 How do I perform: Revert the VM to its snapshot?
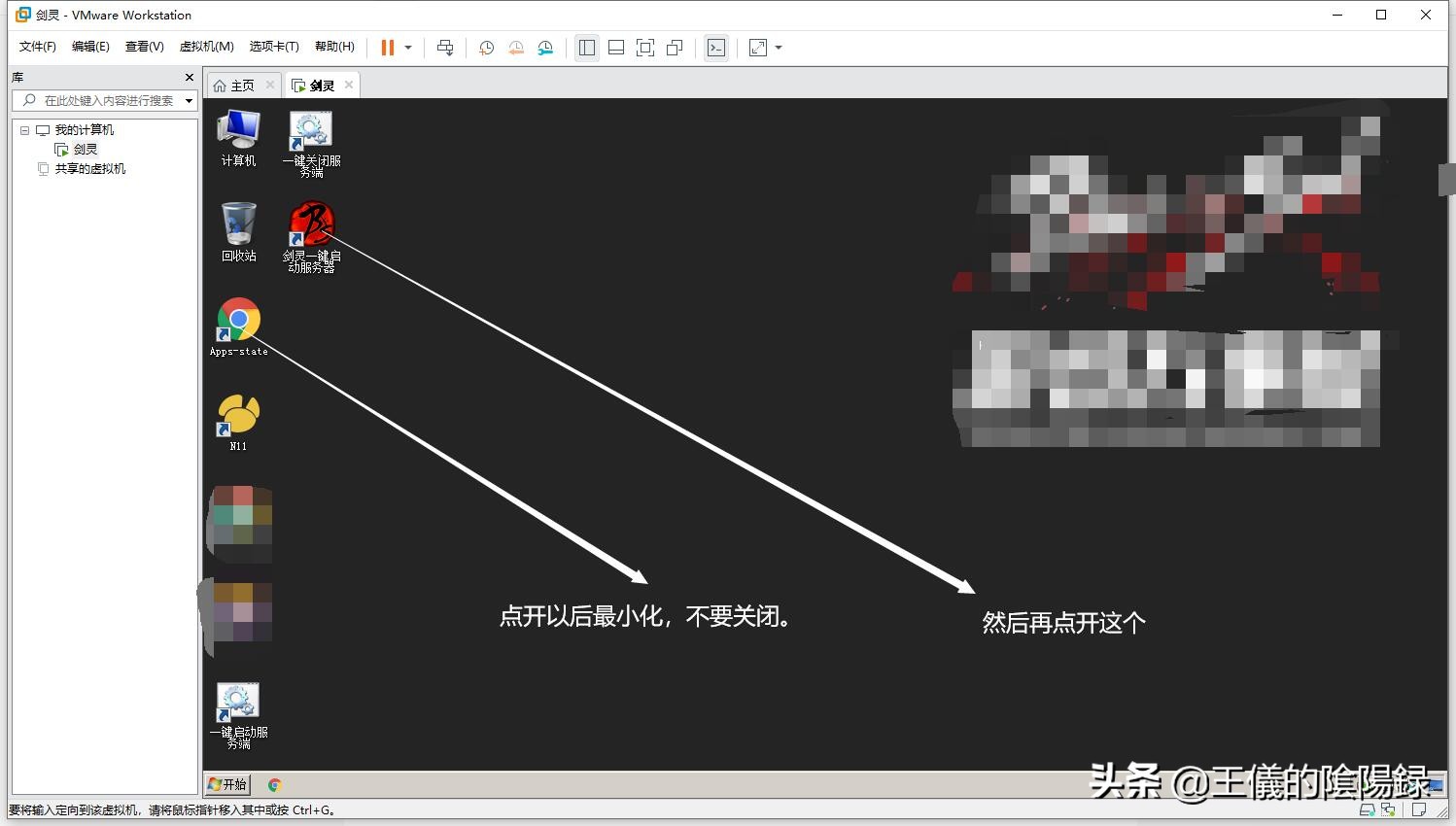(515, 47)
